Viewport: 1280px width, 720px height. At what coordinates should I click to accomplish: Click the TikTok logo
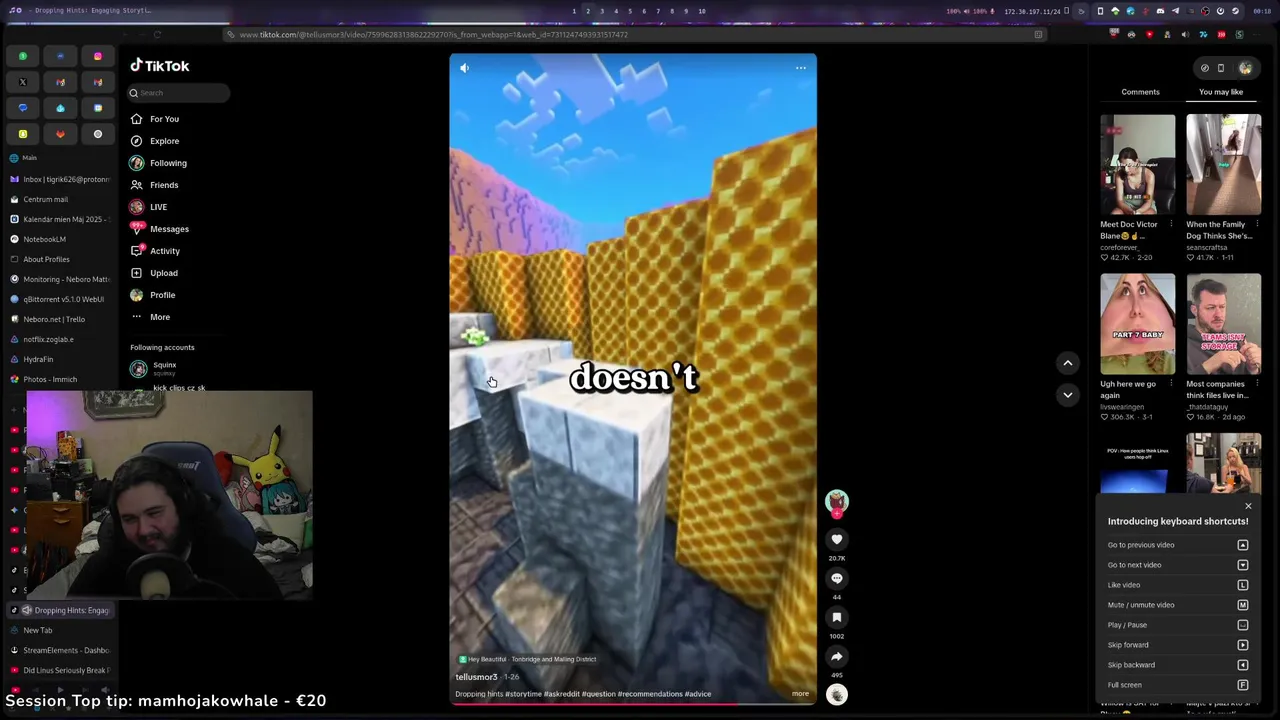tap(159, 66)
